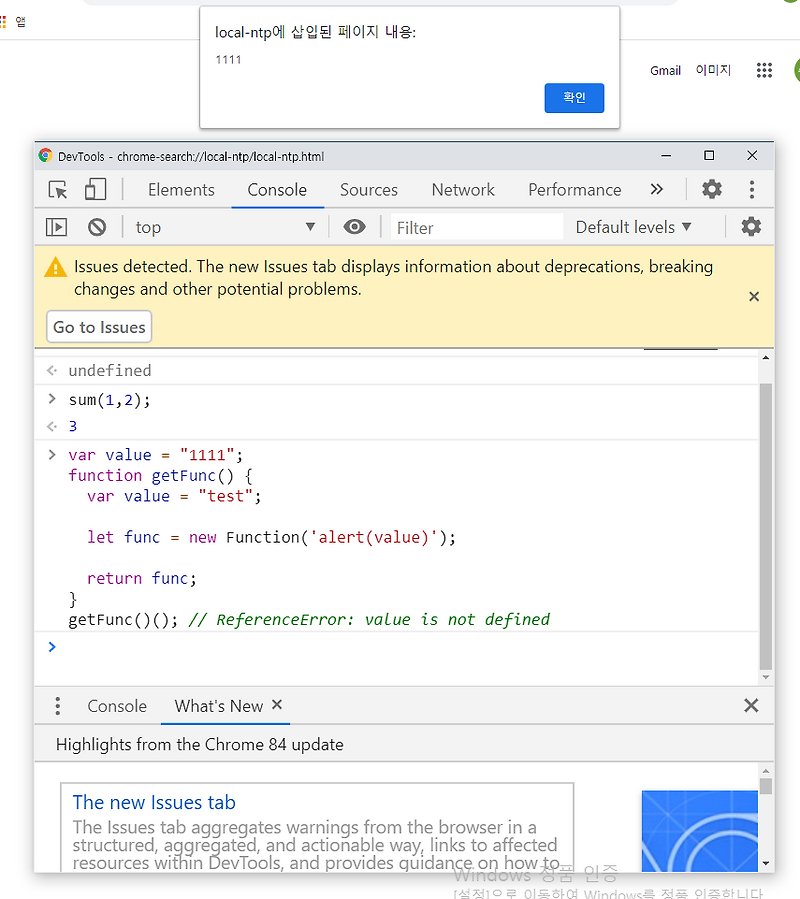Click the console scrollbar down arrow
Image resolution: width=800 pixels, height=899 pixels.
click(766, 677)
